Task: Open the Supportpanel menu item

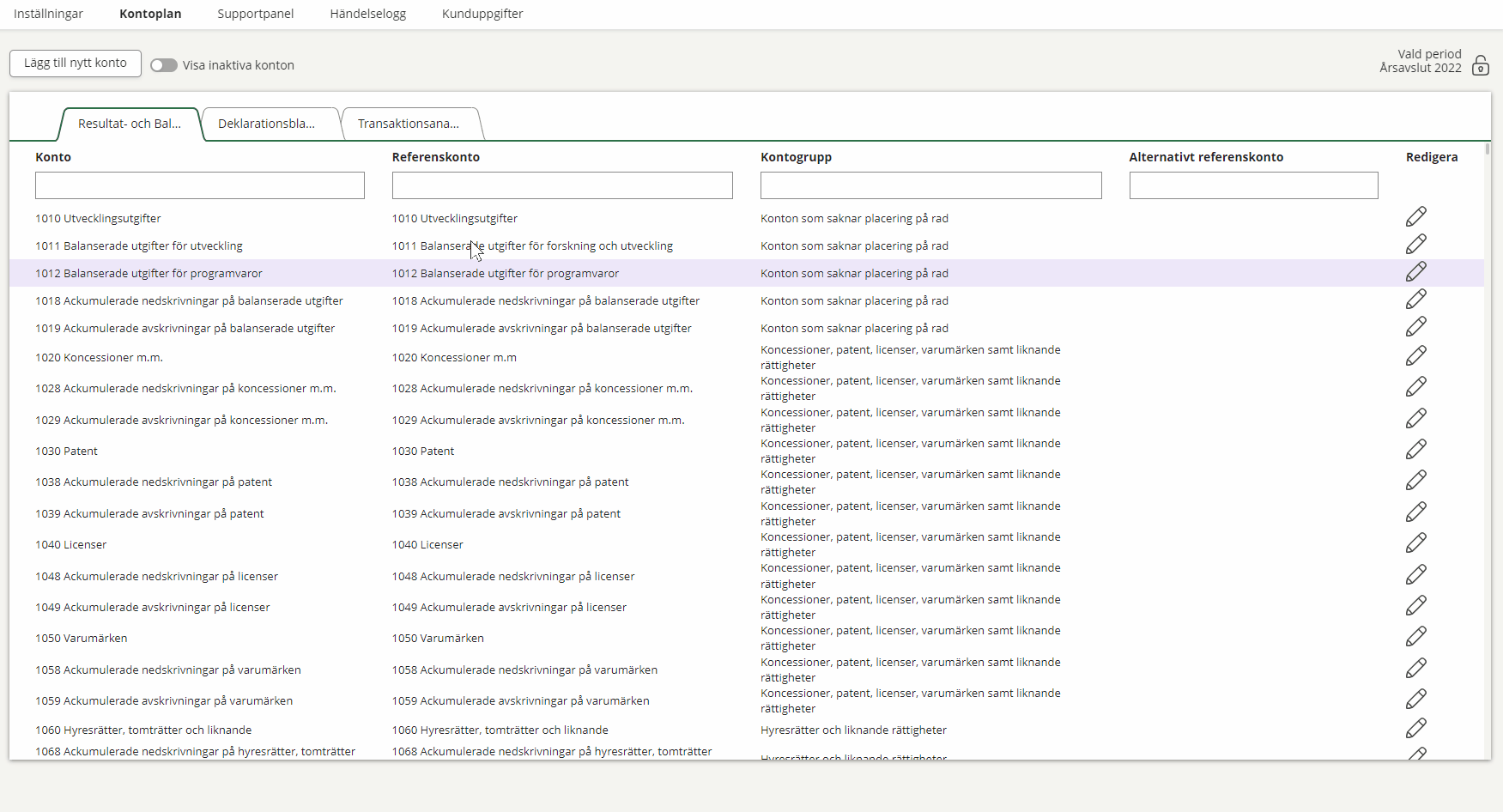Action: coord(255,14)
